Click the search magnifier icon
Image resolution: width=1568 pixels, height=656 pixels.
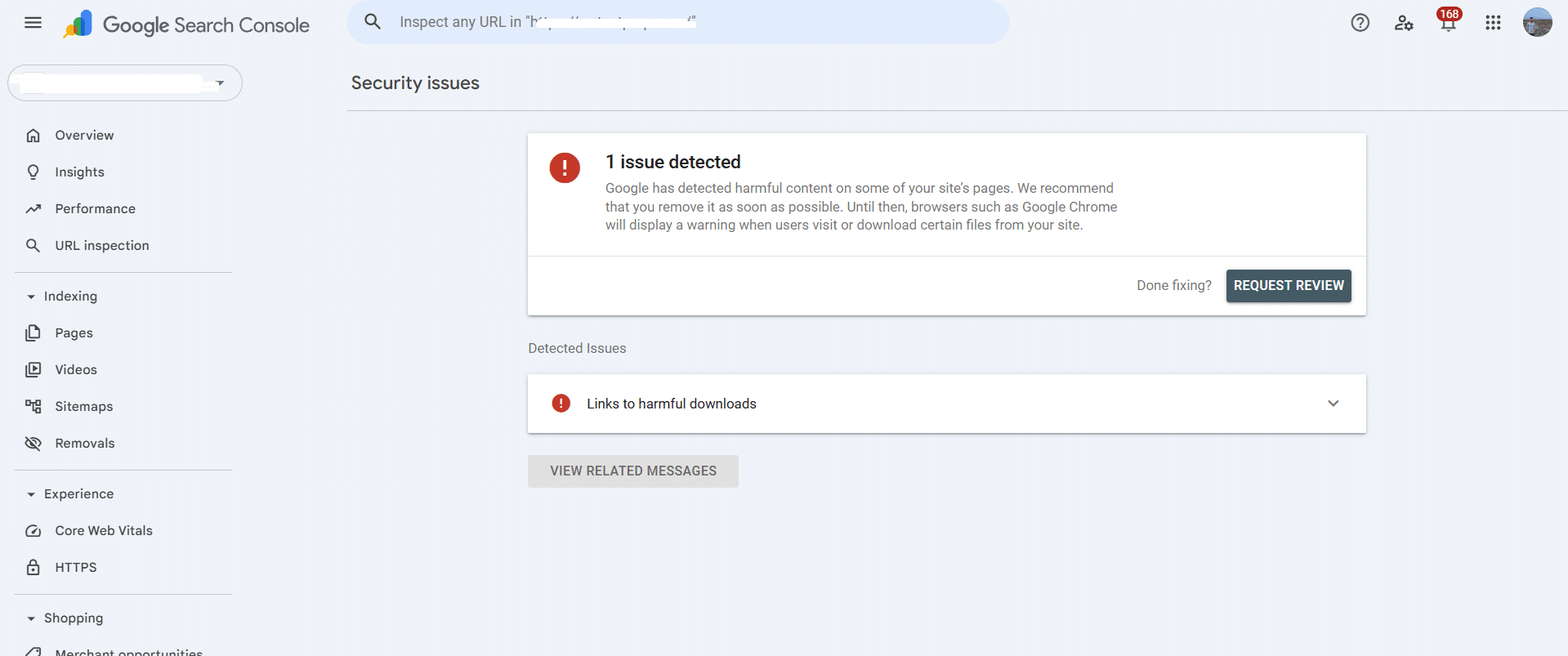click(373, 22)
